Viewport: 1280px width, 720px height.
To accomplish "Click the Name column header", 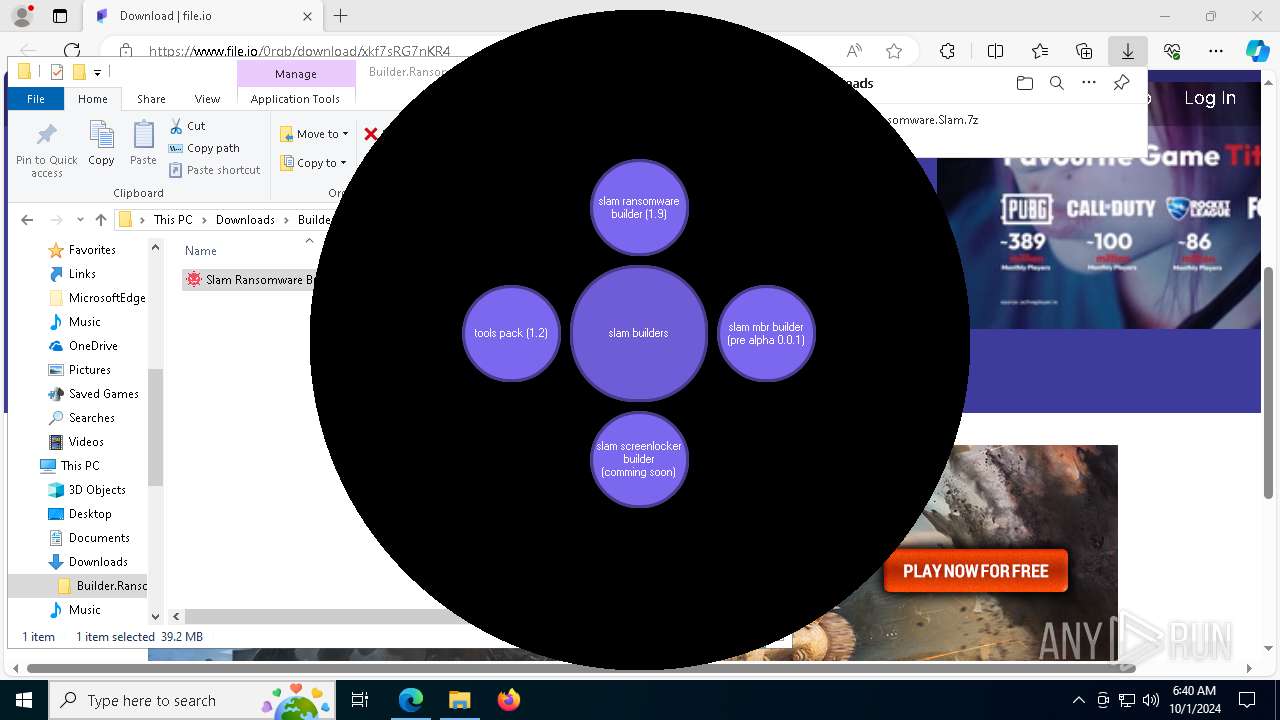I will [x=201, y=251].
